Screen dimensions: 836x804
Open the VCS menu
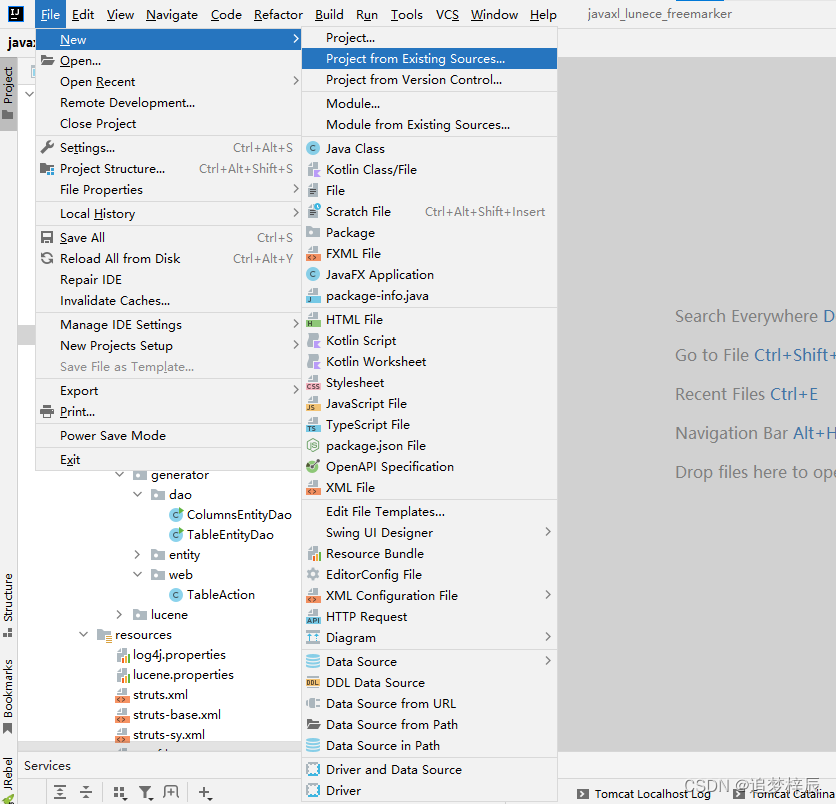pyautogui.click(x=447, y=14)
